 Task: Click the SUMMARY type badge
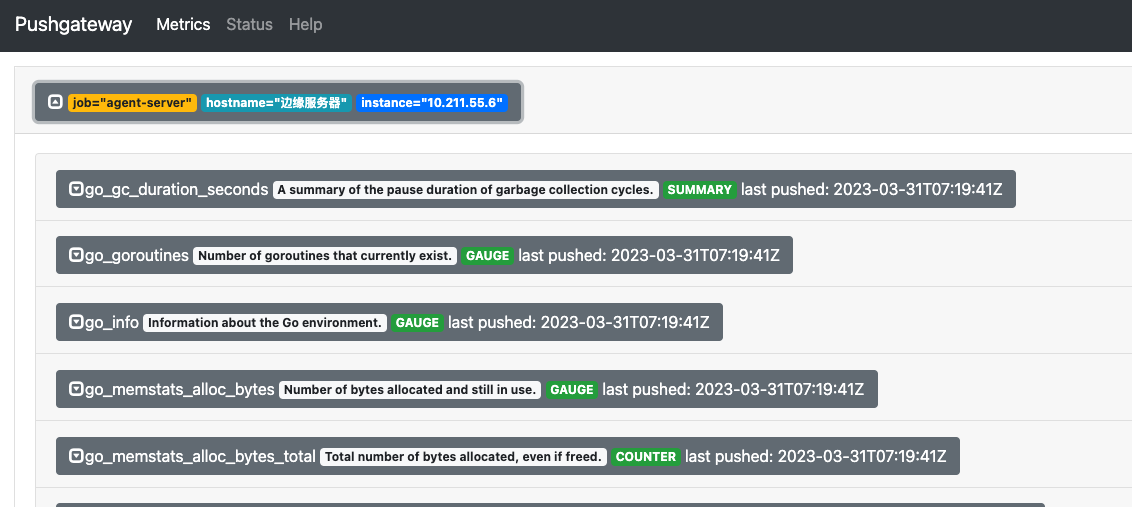coord(700,190)
